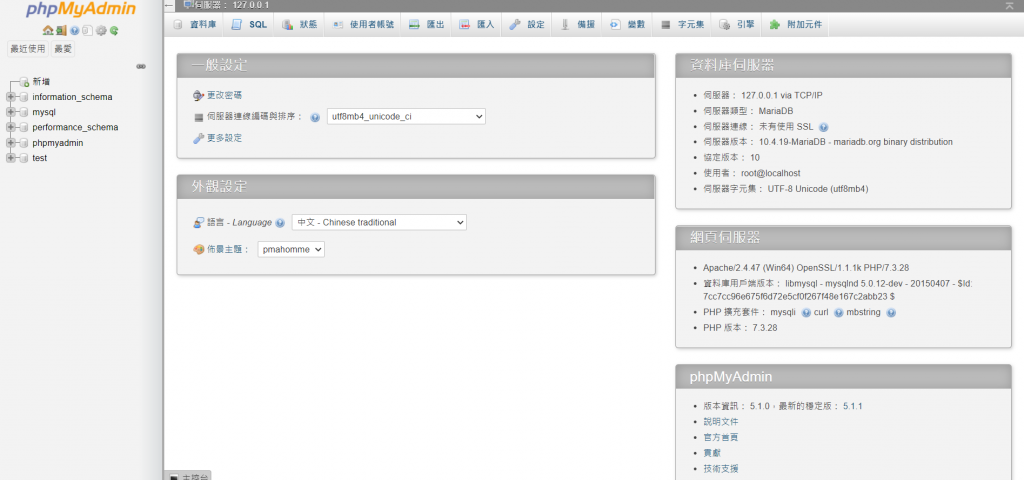Switch to the 設定 tab
1024x480 pixels.
[x=527, y=25]
